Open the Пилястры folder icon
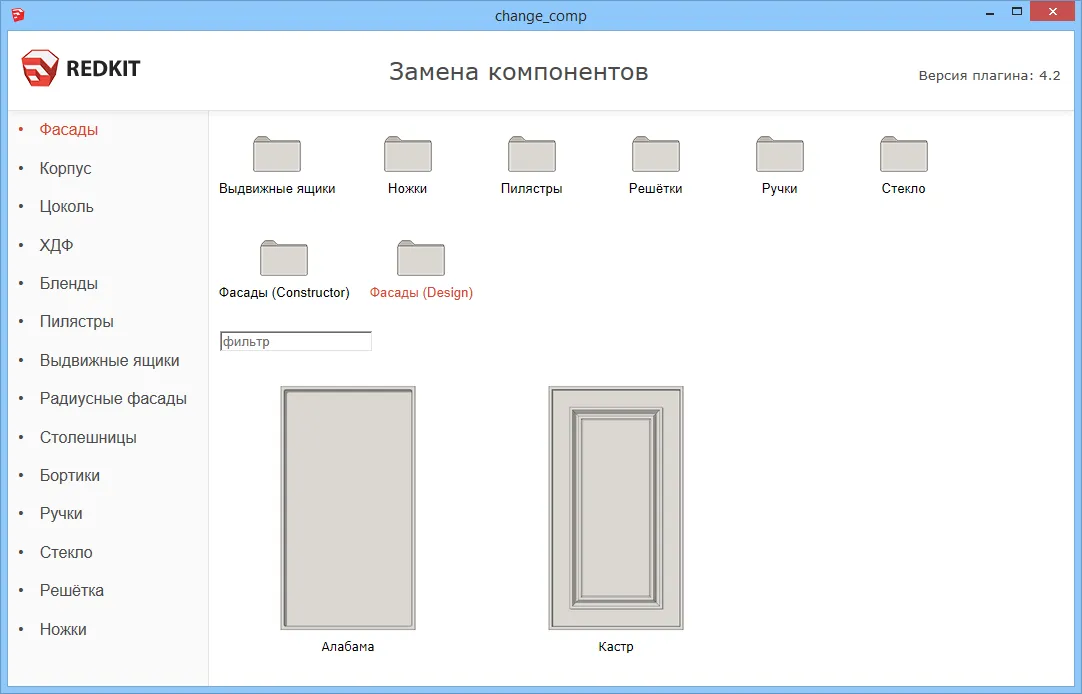1082x694 pixels. (x=532, y=155)
